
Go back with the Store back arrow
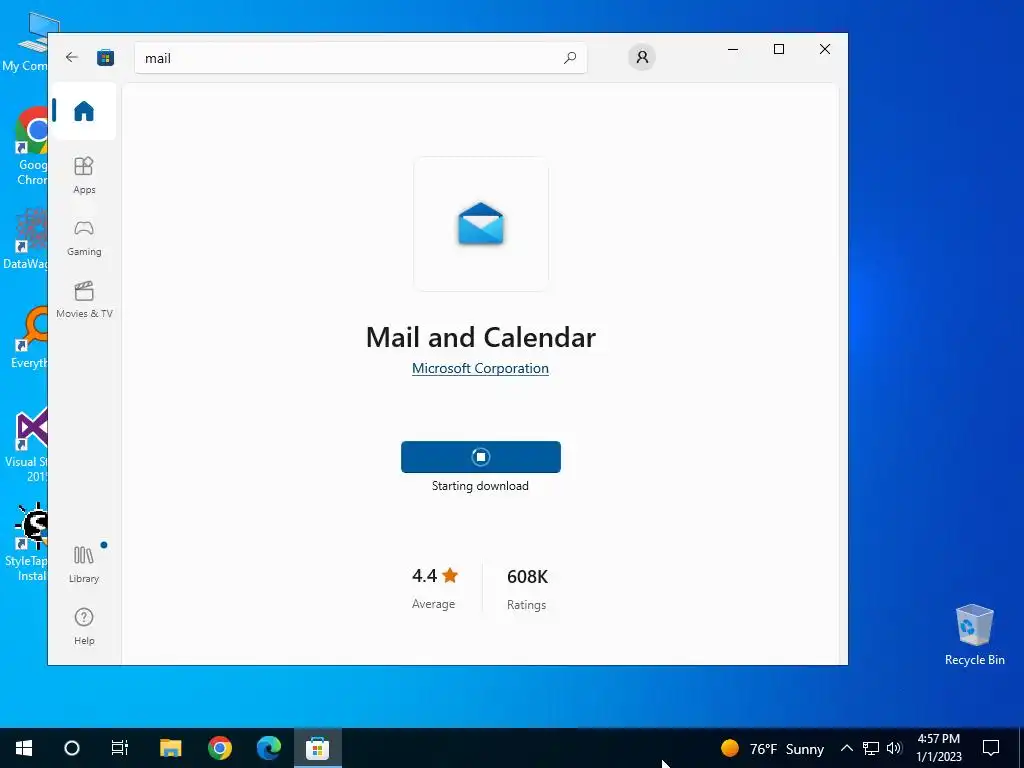coord(72,57)
